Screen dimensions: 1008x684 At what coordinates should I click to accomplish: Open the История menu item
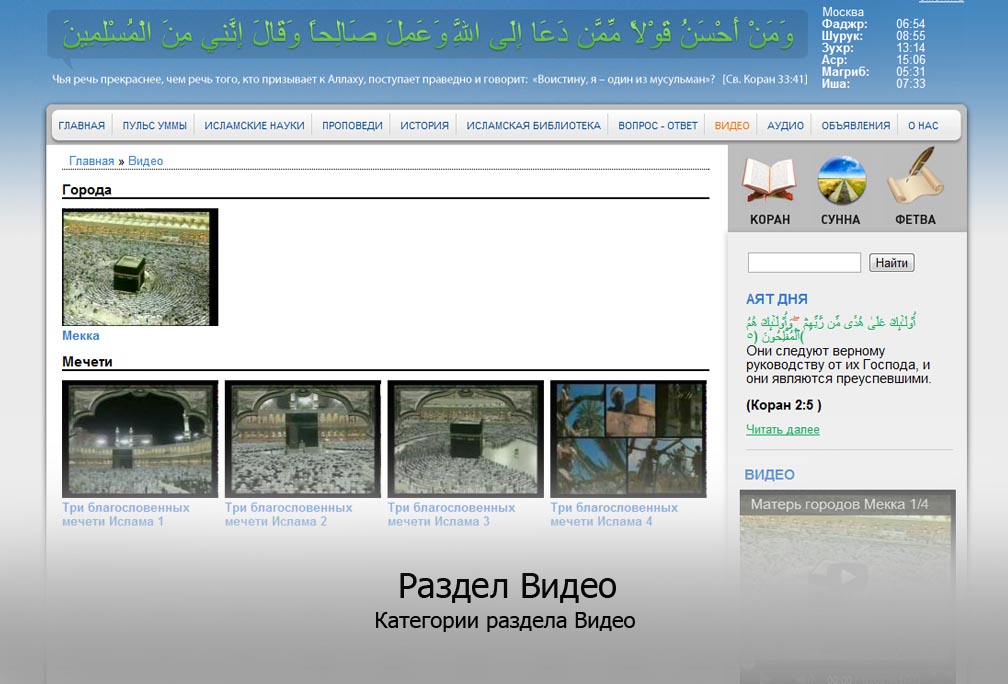click(x=424, y=125)
